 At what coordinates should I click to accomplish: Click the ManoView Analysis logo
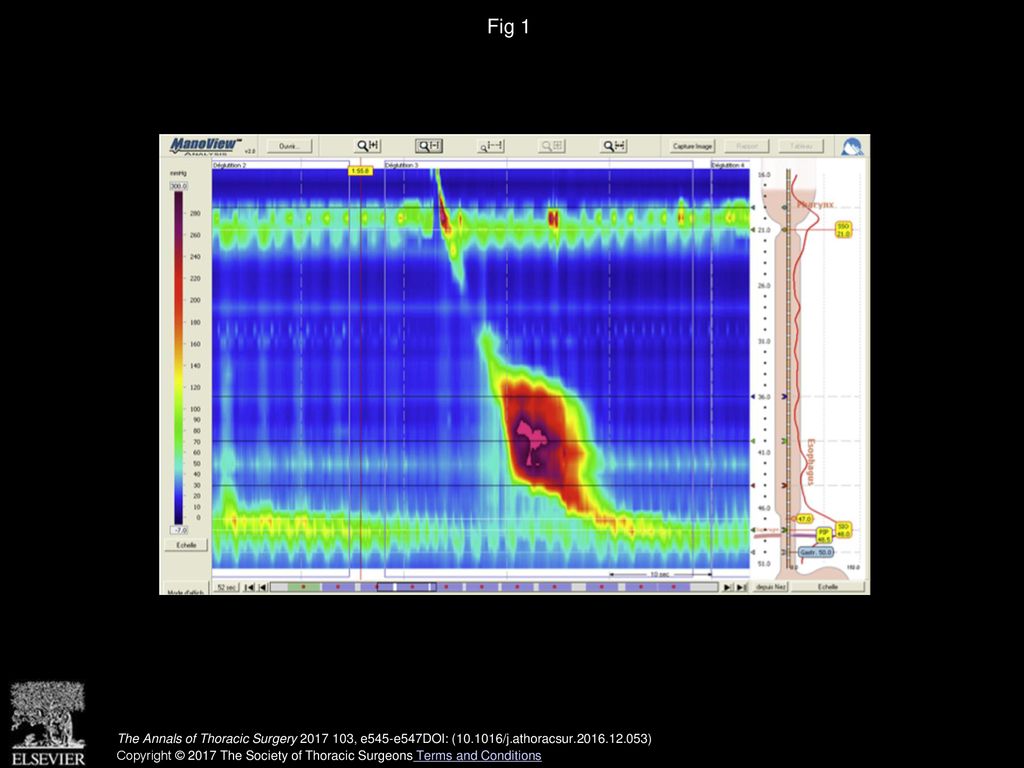coord(206,146)
